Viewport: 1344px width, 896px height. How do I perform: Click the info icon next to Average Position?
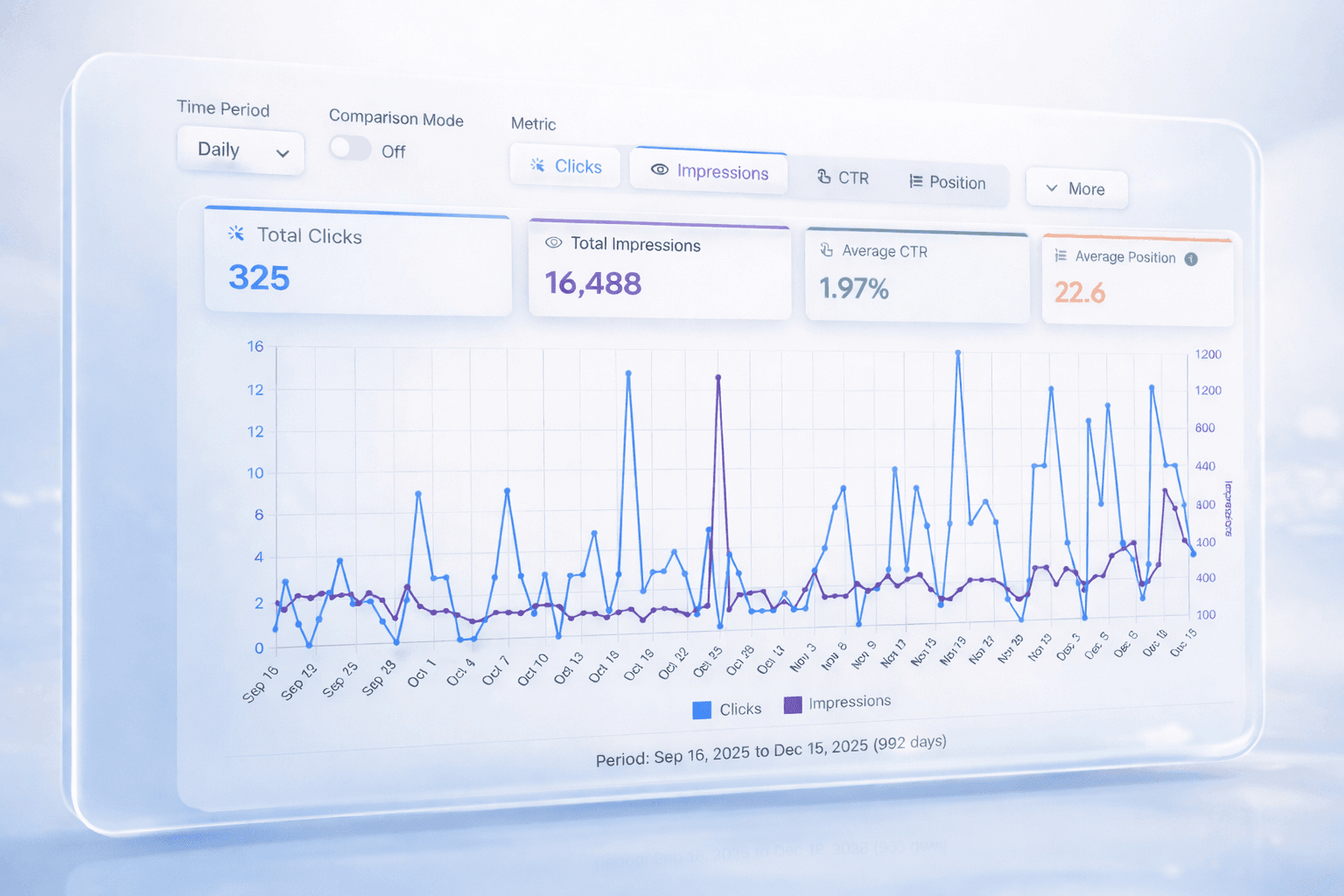[1192, 259]
